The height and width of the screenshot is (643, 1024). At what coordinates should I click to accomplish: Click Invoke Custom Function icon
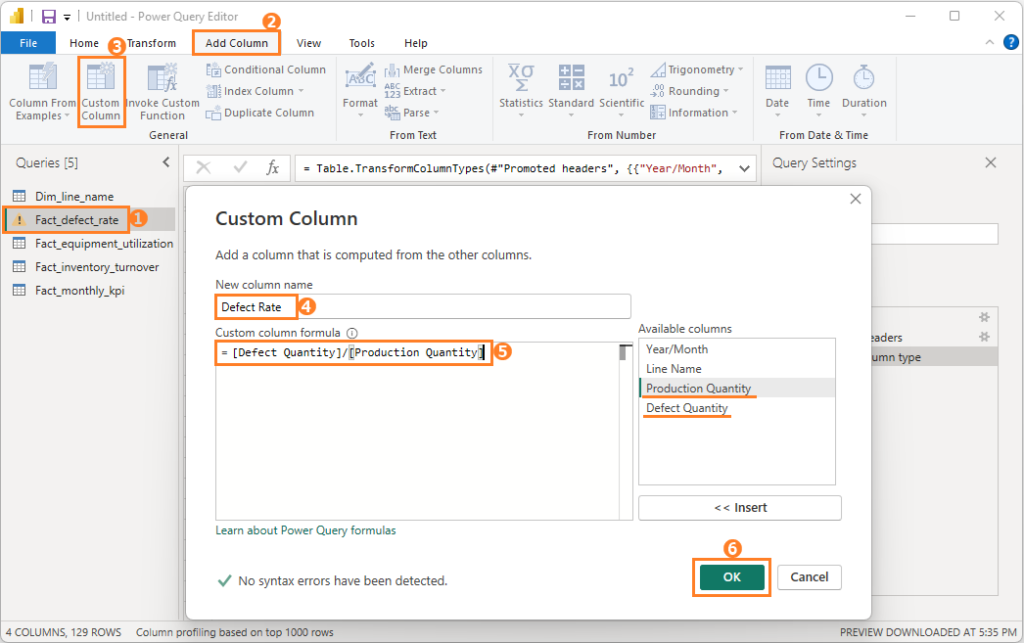[x=162, y=91]
